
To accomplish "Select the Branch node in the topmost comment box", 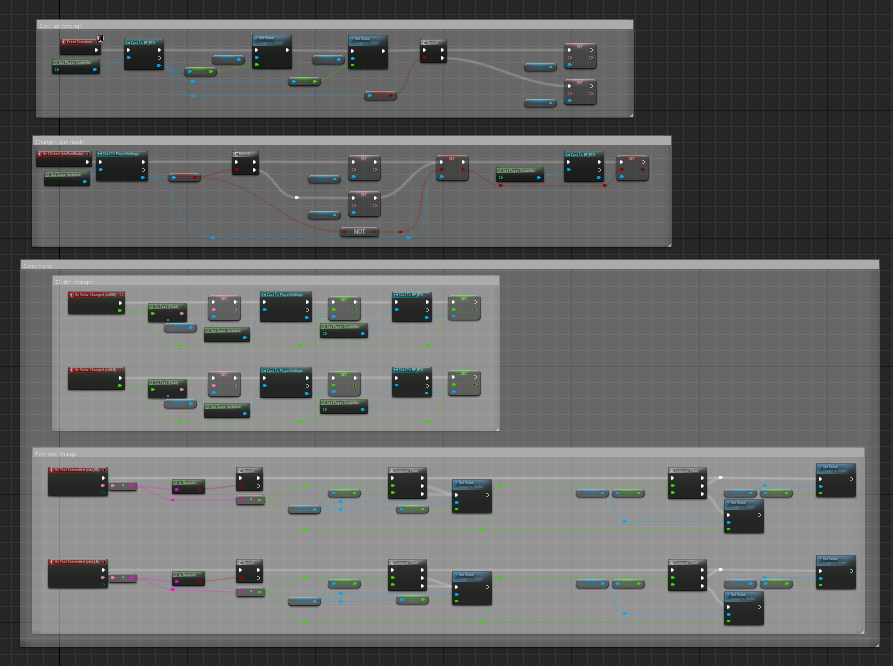I will point(433,50).
